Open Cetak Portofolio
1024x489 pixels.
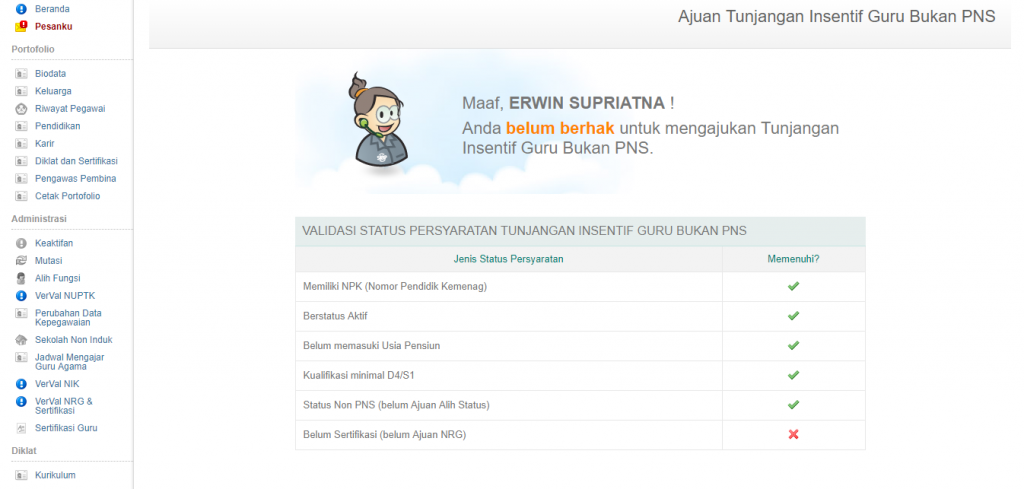pyautogui.click(x=67, y=196)
